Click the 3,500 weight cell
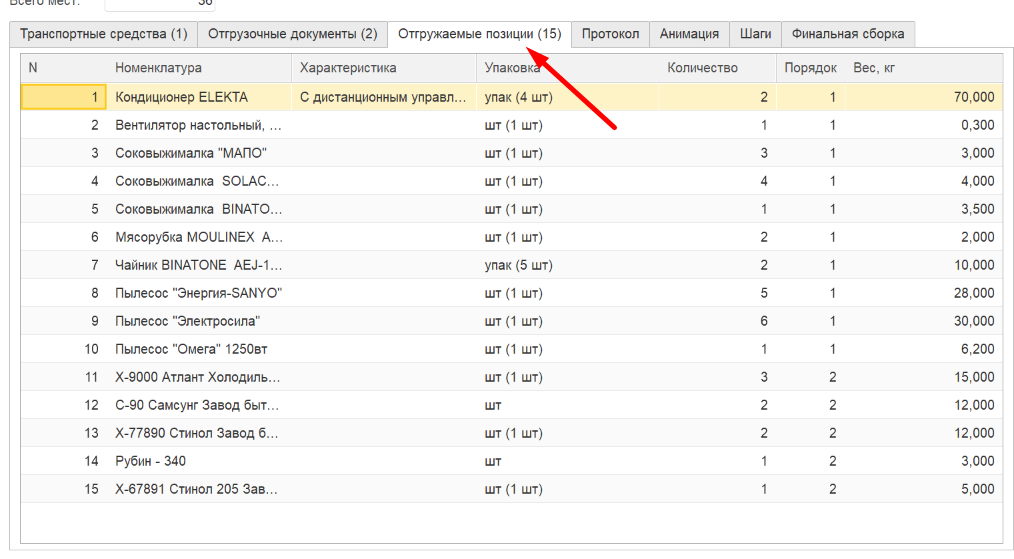The image size is (1014, 559). point(923,209)
